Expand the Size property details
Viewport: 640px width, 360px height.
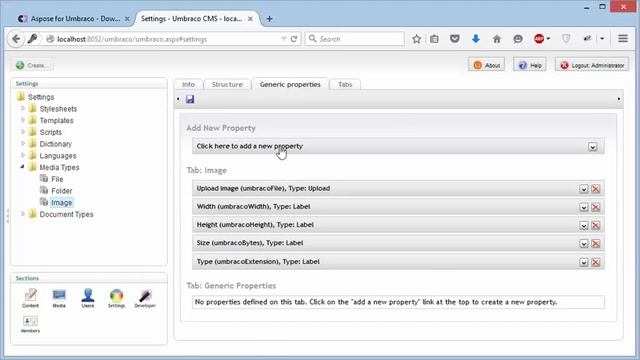pos(584,244)
